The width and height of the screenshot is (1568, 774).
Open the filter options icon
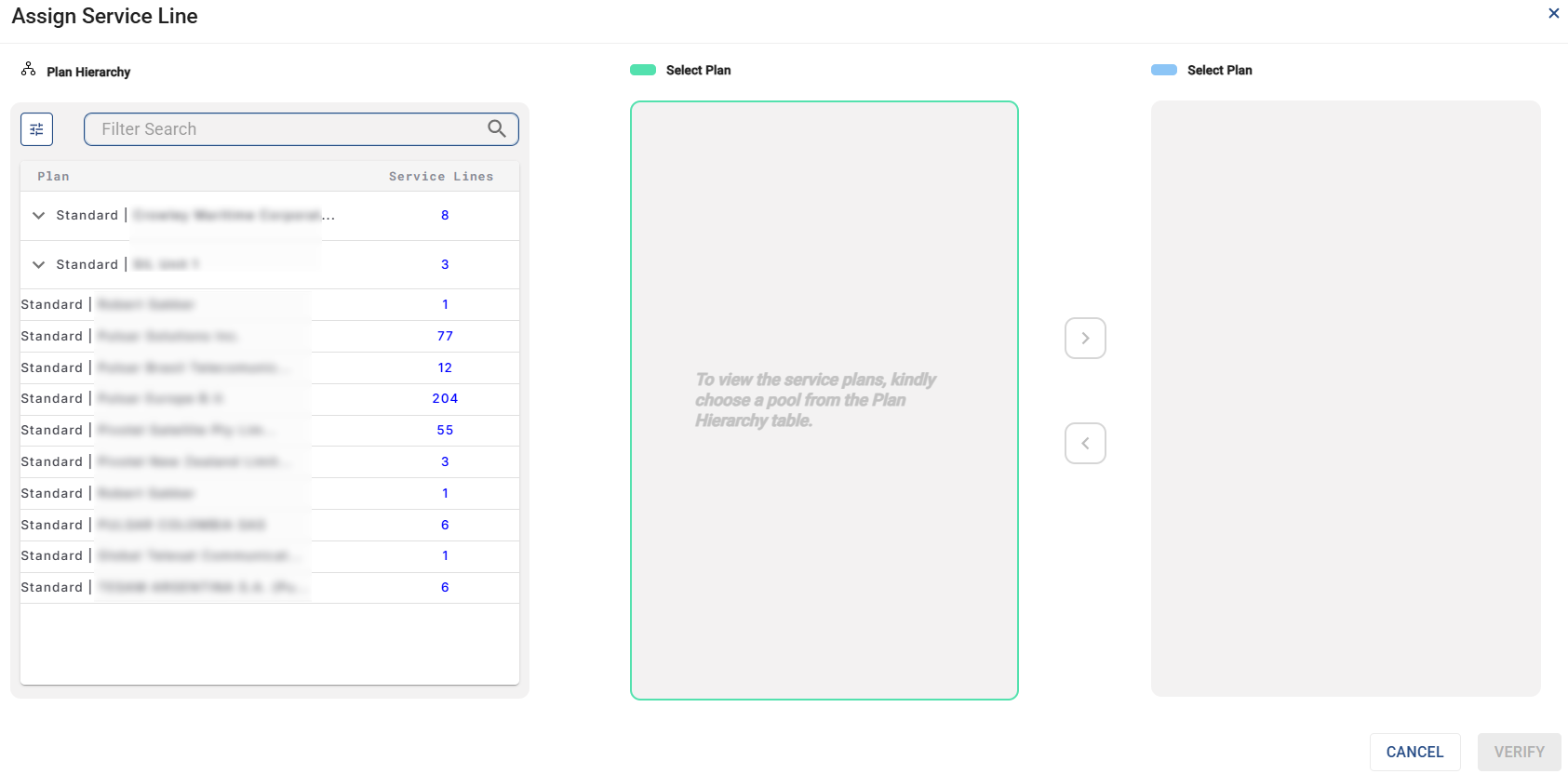coord(36,129)
